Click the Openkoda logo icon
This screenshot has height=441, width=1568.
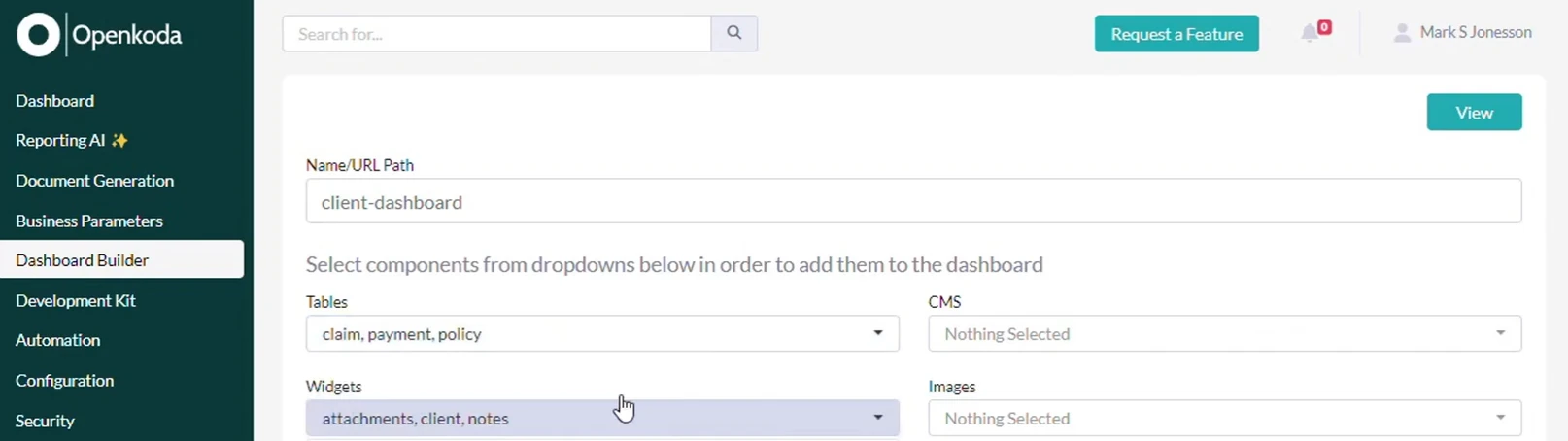click(x=38, y=35)
